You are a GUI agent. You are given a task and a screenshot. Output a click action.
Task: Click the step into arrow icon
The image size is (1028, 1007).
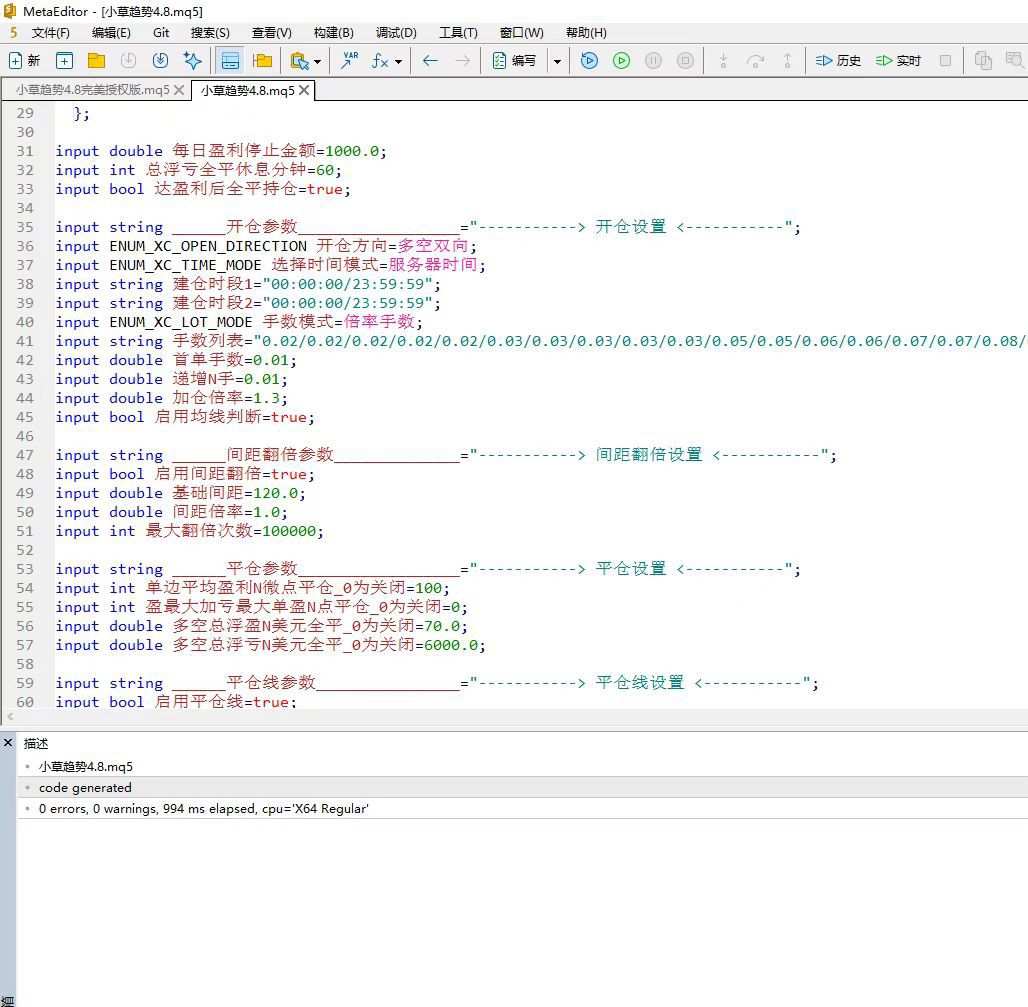point(723,61)
